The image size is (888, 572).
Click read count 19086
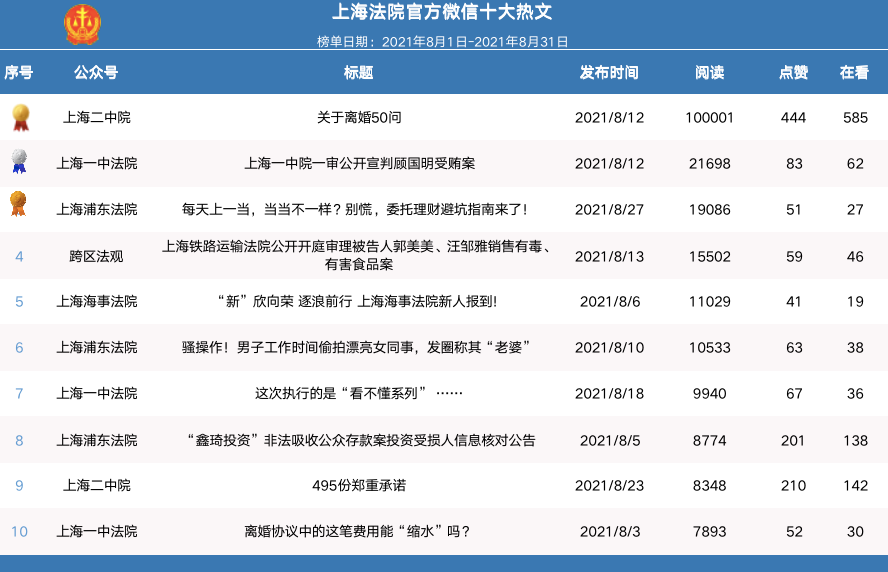pos(710,210)
